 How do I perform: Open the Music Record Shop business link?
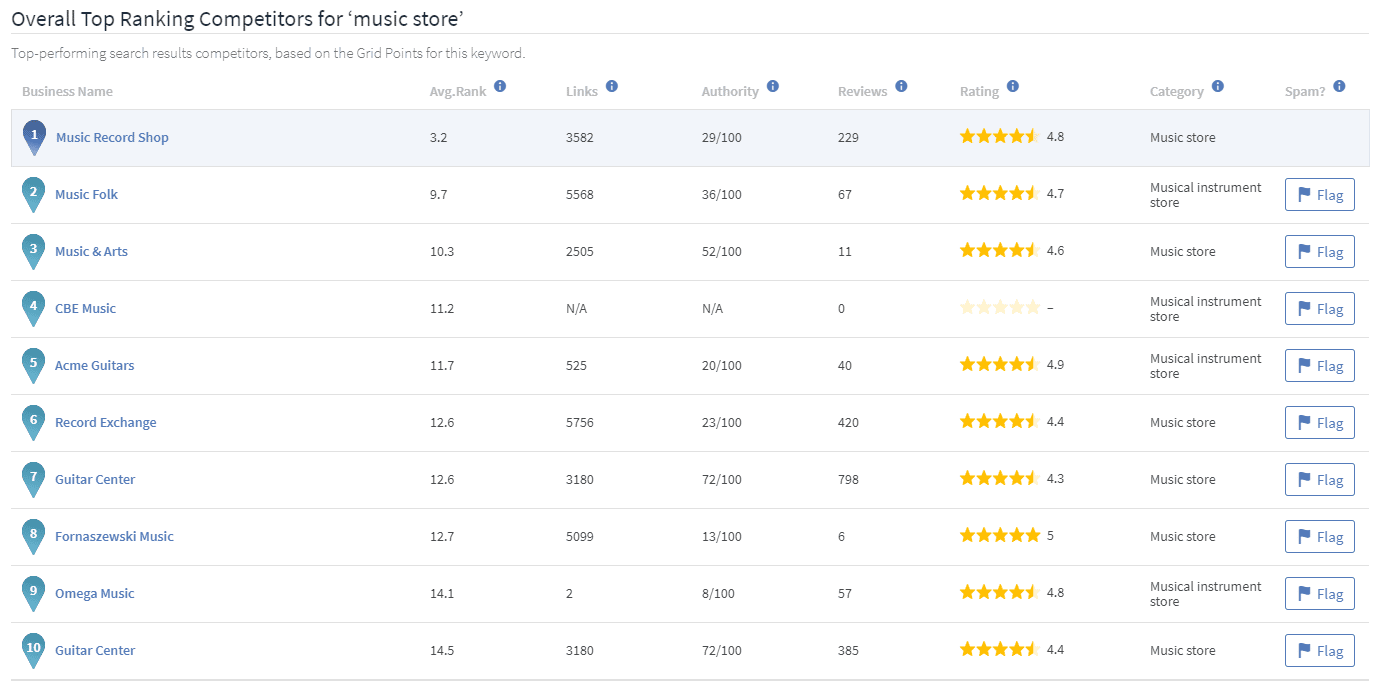pos(112,138)
